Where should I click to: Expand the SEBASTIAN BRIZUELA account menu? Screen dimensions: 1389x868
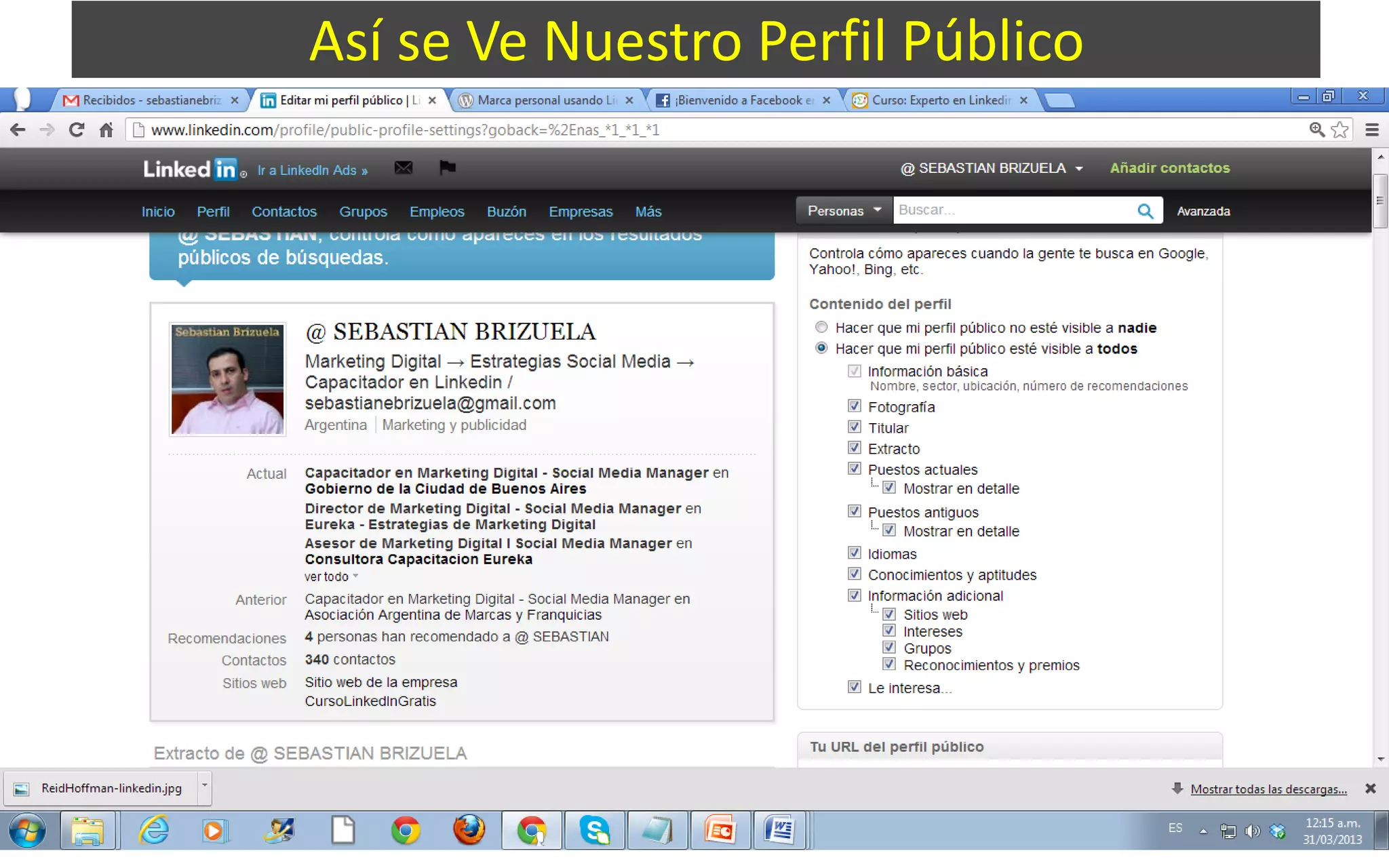pyautogui.click(x=992, y=168)
